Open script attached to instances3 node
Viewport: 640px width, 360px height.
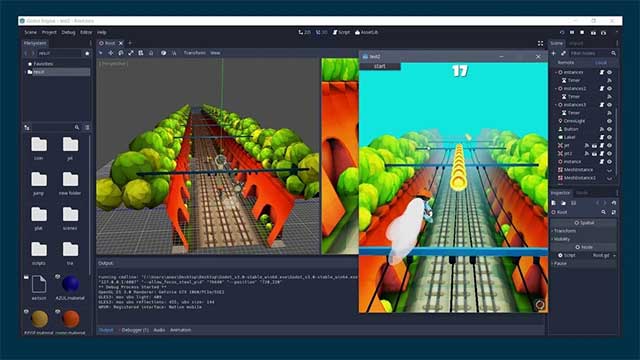(602, 105)
